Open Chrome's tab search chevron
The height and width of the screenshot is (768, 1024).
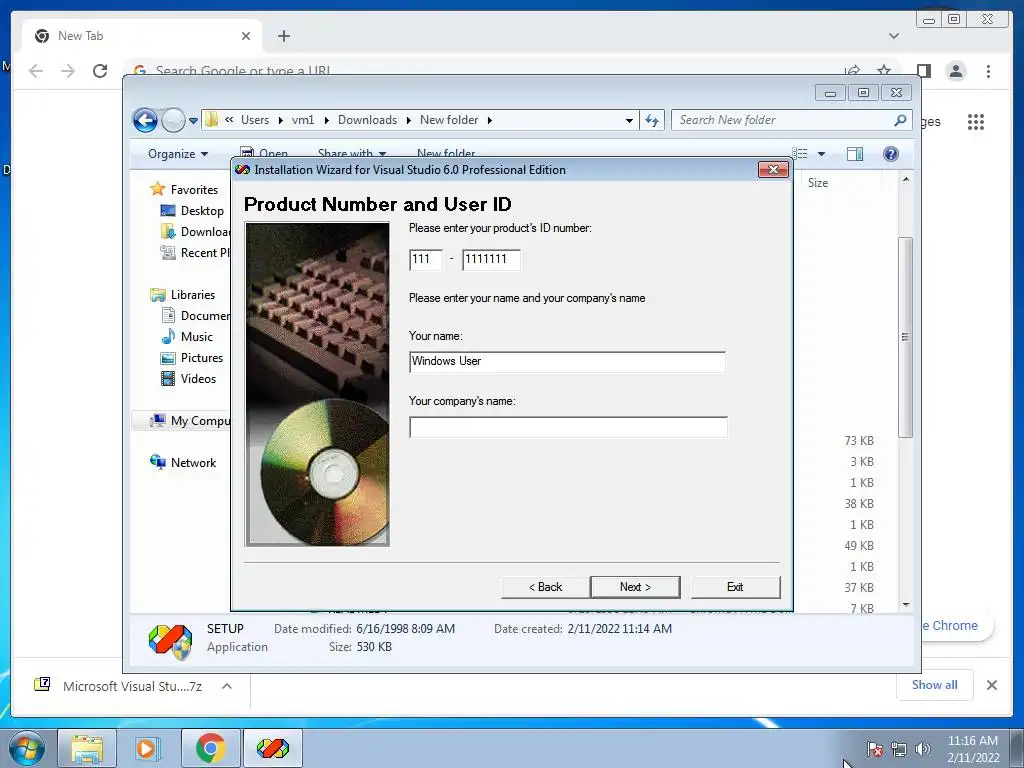tap(894, 36)
